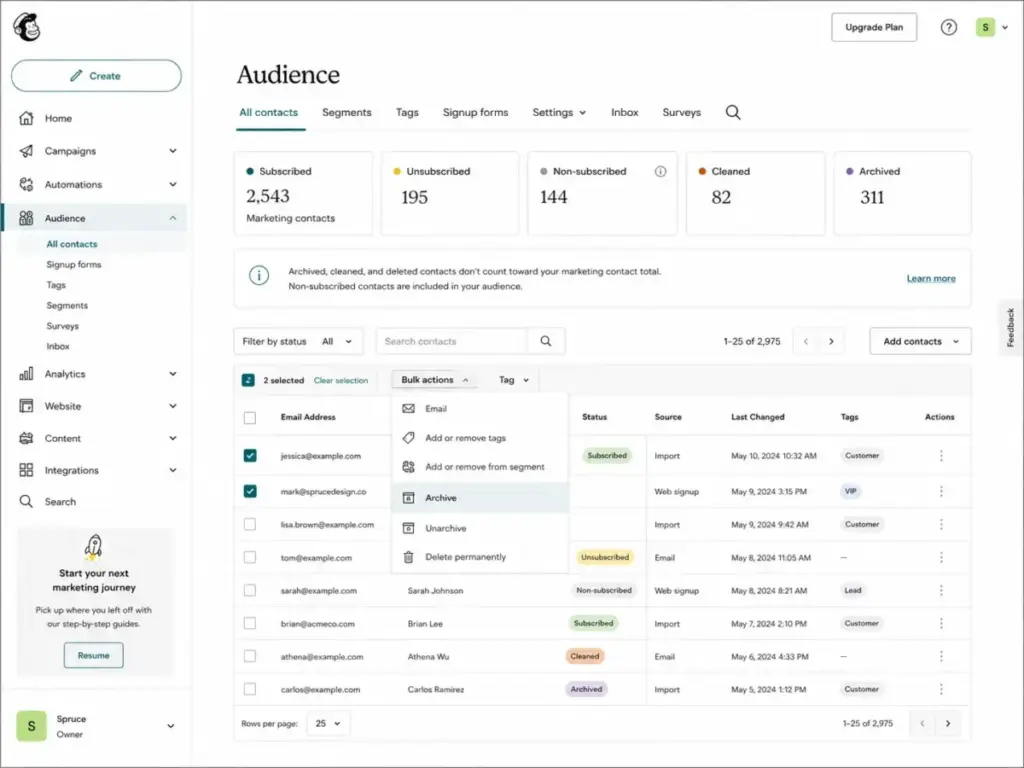Switch to the Tags tab
The image size is (1024, 768).
(407, 112)
